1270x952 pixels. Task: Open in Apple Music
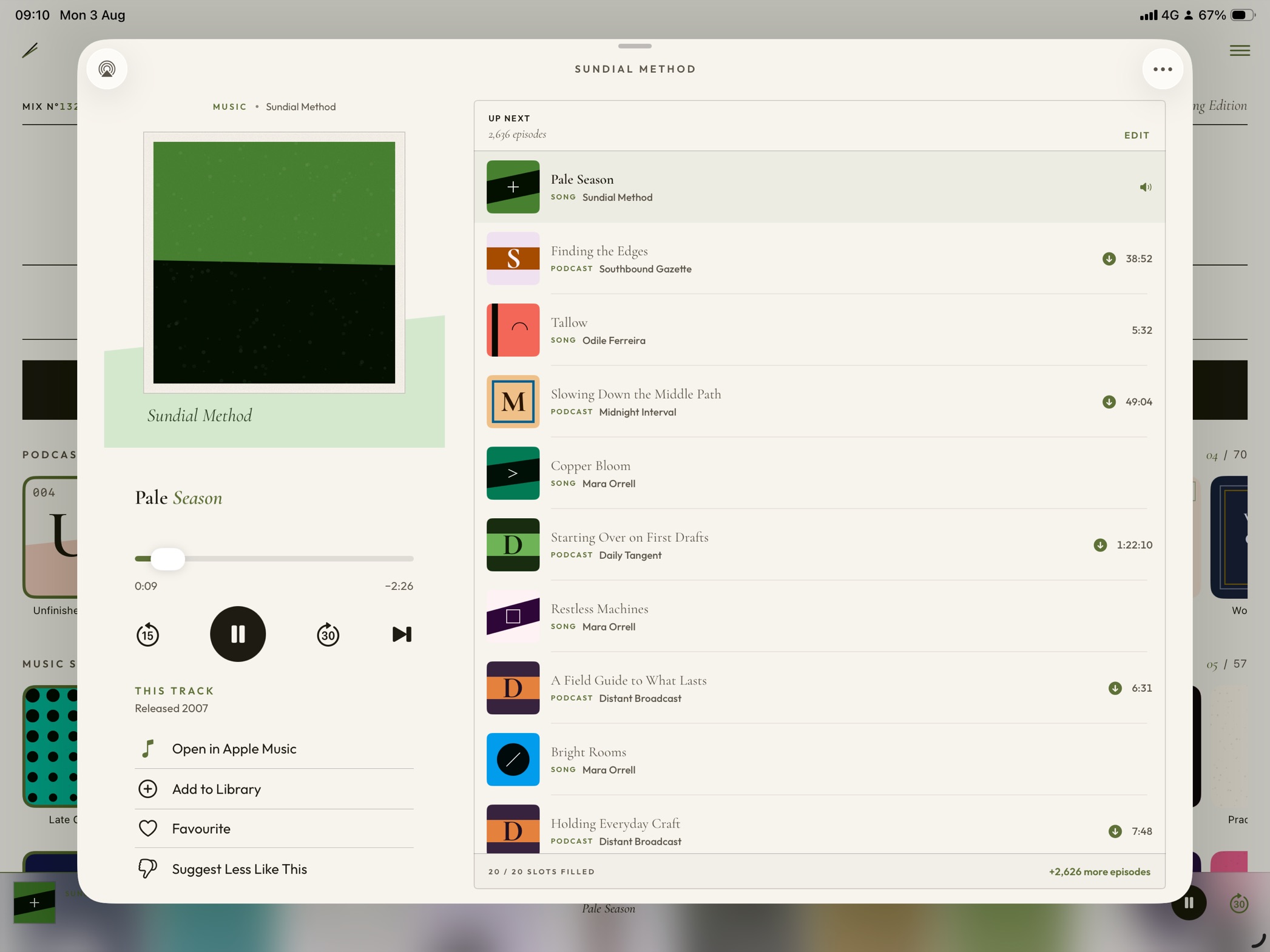(274, 749)
